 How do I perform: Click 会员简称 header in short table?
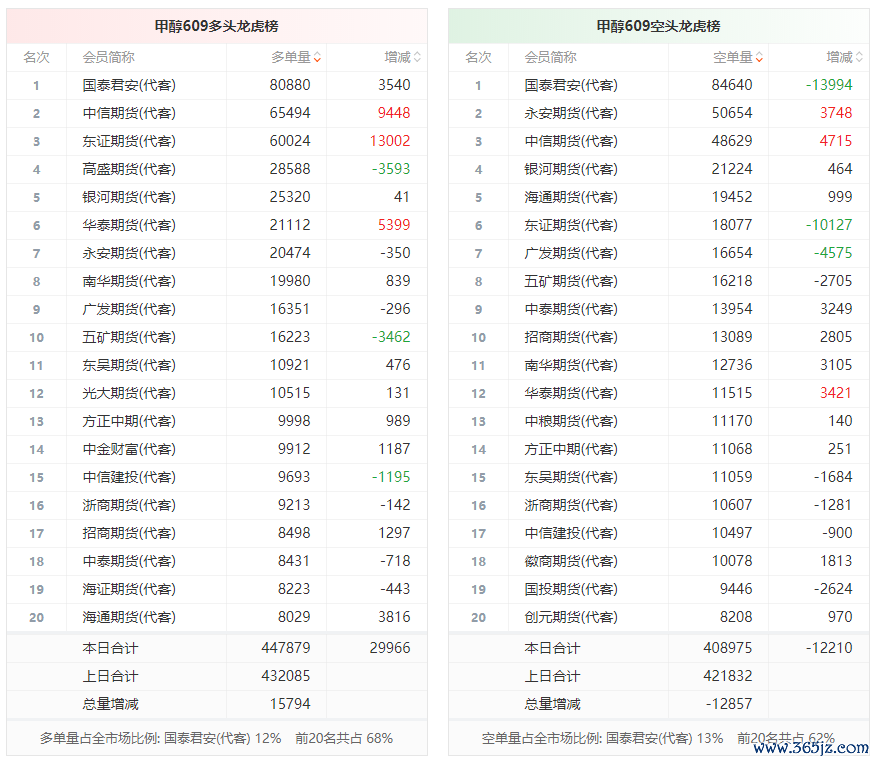pos(550,57)
